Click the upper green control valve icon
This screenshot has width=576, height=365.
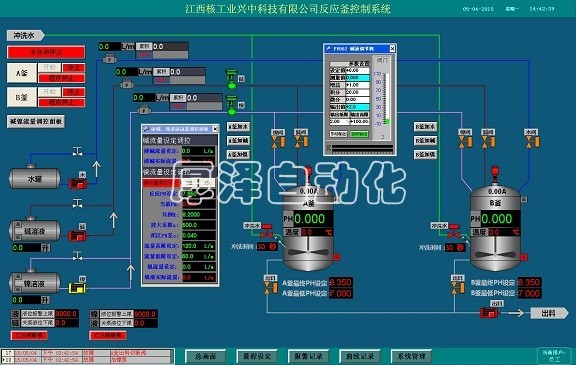click(x=232, y=79)
